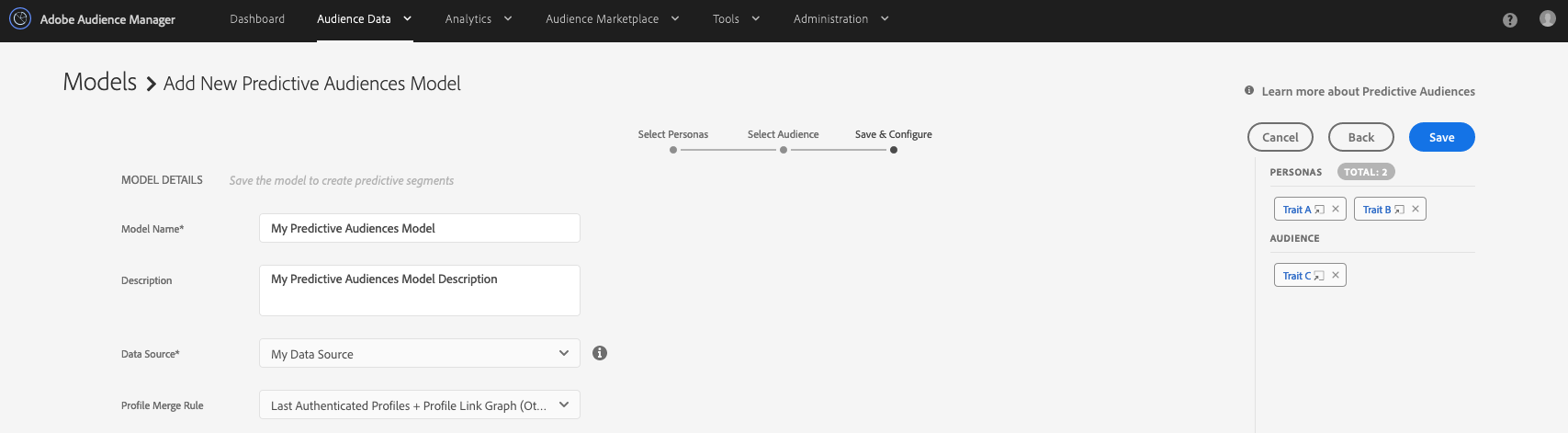The image size is (1568, 433).
Task: Open the Tools menu
Action: coord(726,18)
